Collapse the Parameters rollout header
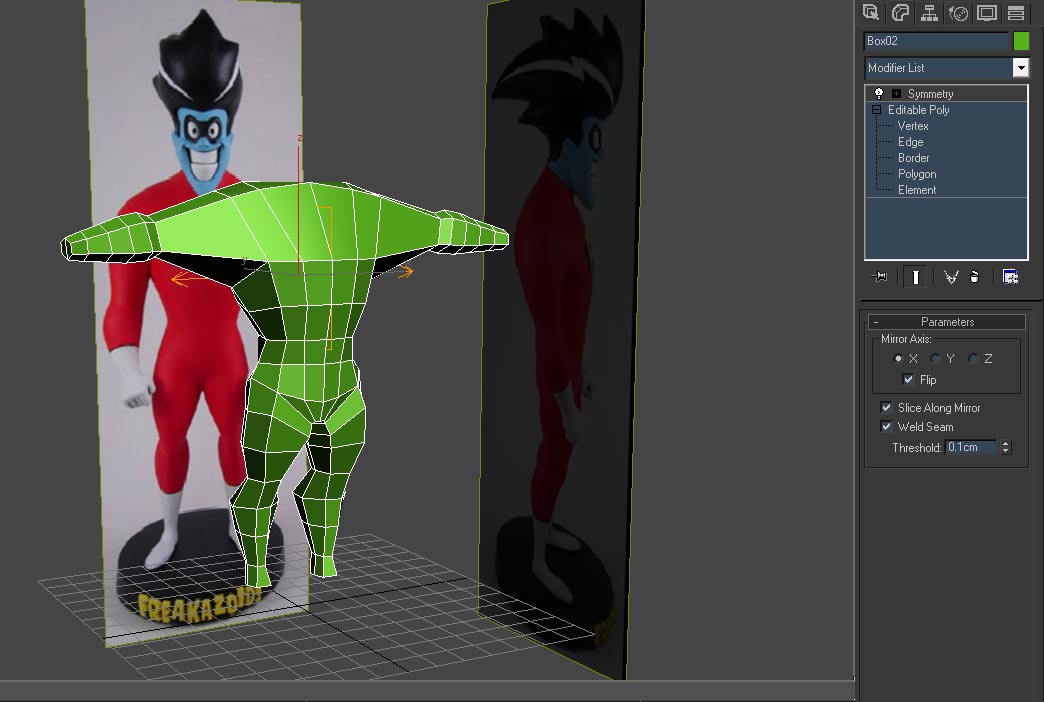Screen dimensions: 1044x702 947,322
